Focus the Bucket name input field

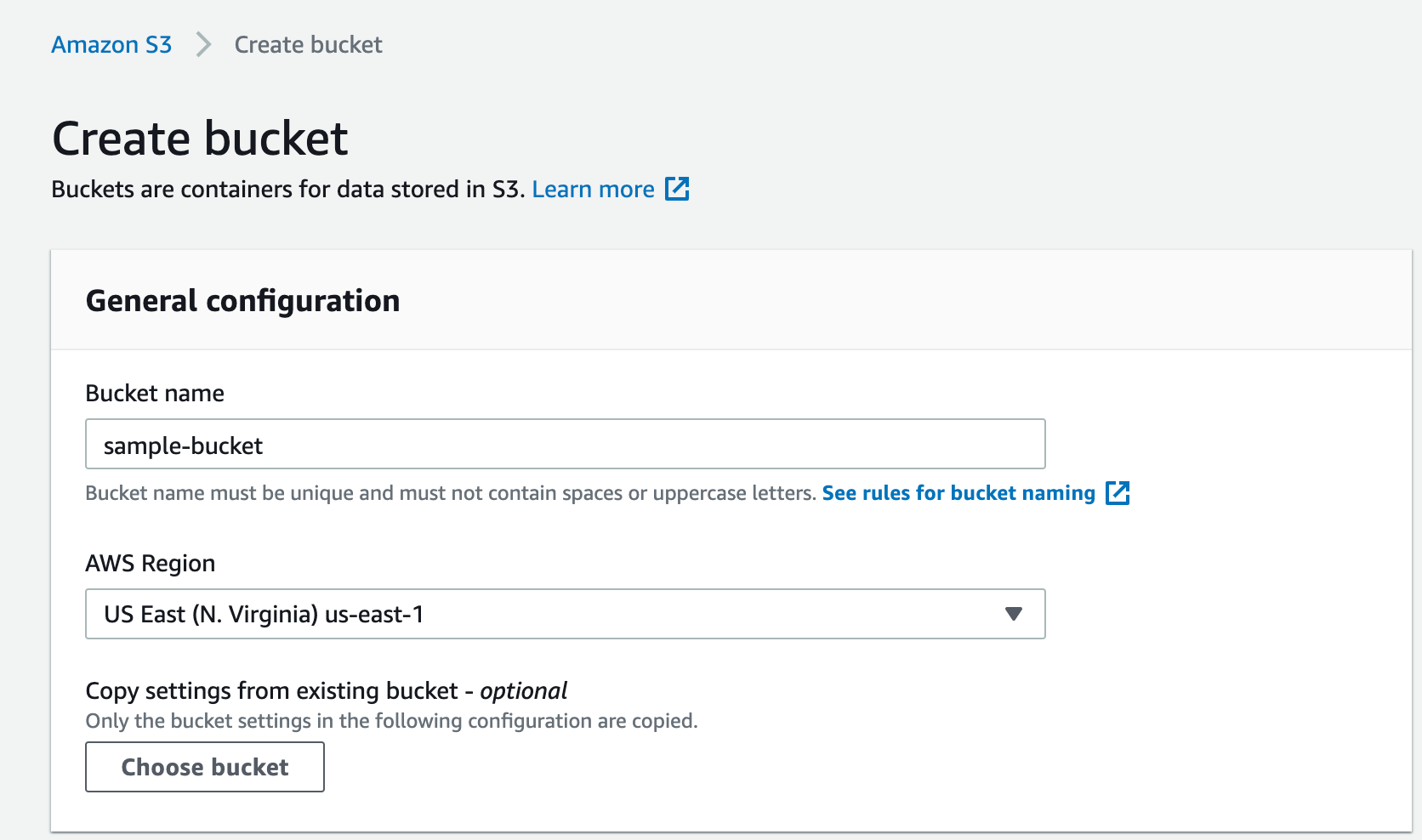pyautogui.click(x=566, y=444)
